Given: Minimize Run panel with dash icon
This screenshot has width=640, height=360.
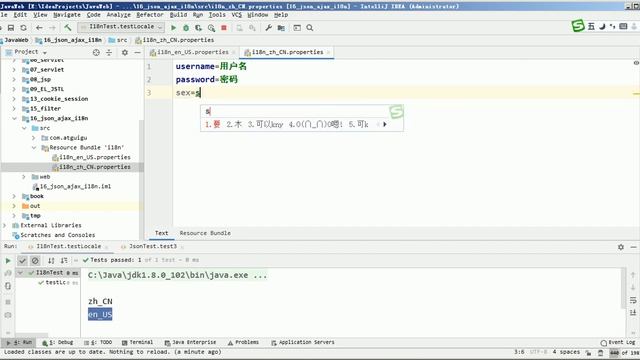Looking at the screenshot, I should (633, 247).
